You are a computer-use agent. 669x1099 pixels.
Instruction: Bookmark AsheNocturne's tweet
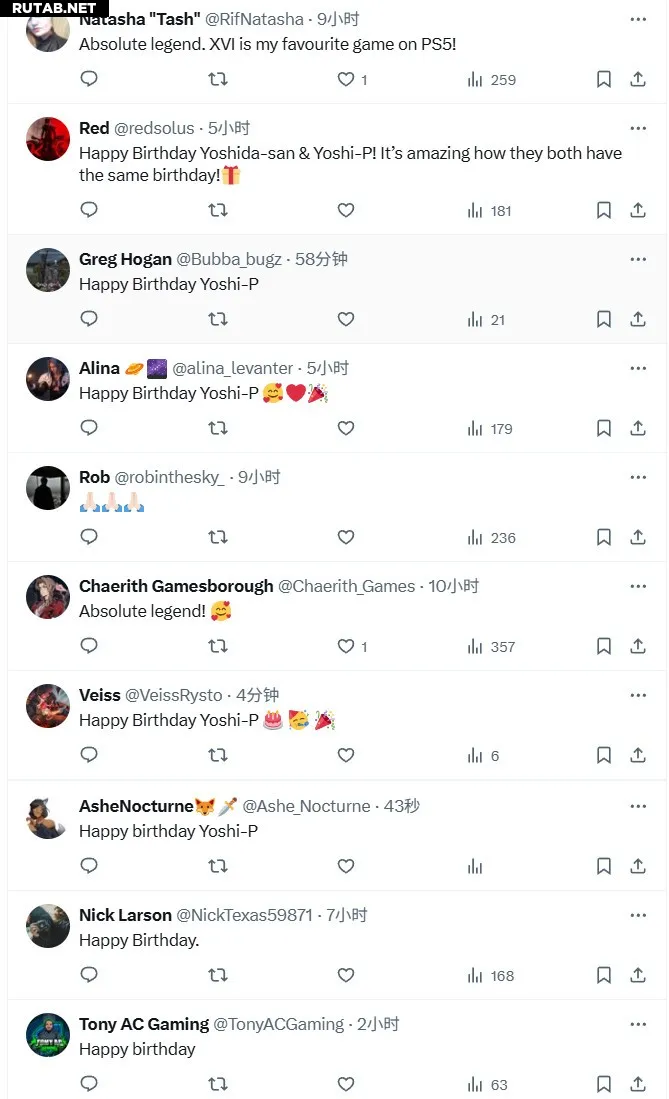(603, 865)
